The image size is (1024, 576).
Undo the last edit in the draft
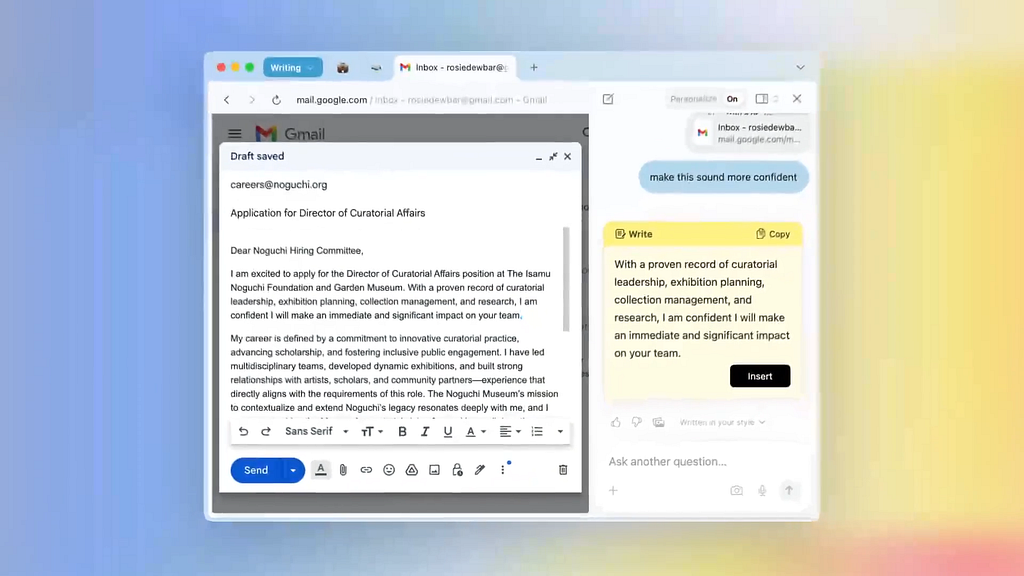click(243, 432)
